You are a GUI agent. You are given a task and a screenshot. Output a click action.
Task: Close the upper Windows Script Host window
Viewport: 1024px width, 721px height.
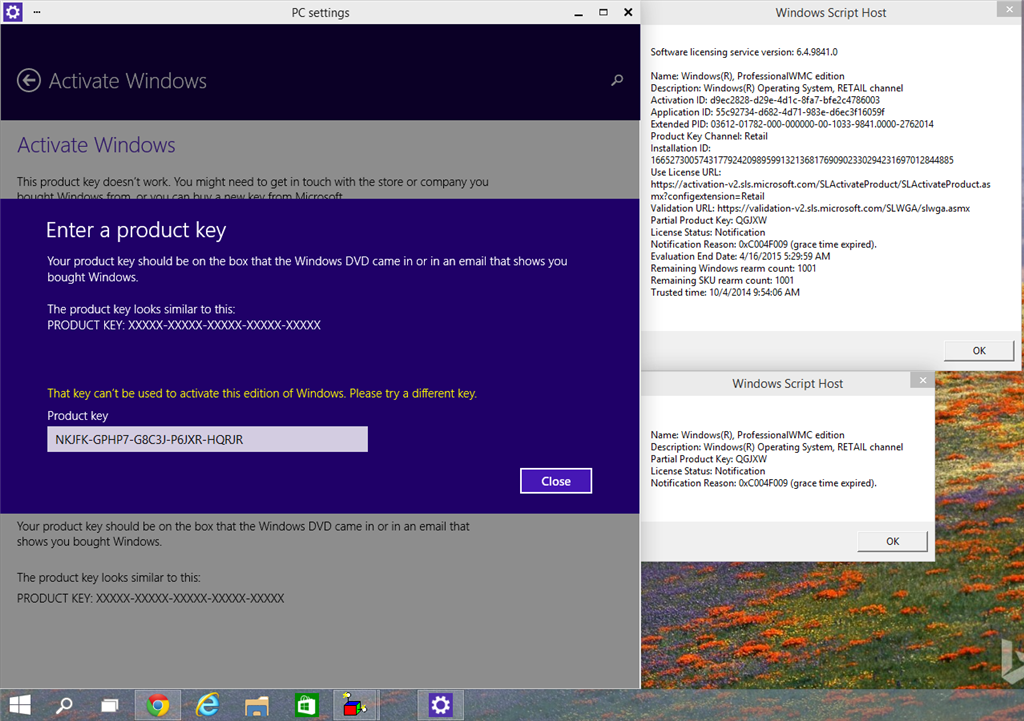click(1010, 9)
